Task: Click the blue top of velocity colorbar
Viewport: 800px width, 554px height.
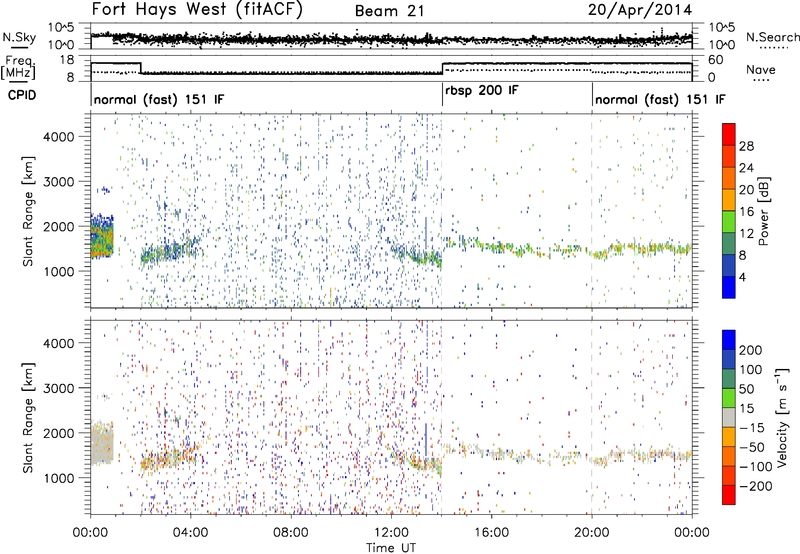Action: 729,340
